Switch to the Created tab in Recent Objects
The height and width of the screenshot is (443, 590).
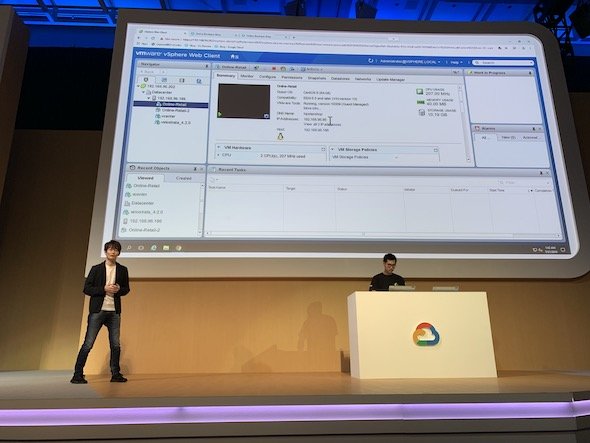coord(184,178)
